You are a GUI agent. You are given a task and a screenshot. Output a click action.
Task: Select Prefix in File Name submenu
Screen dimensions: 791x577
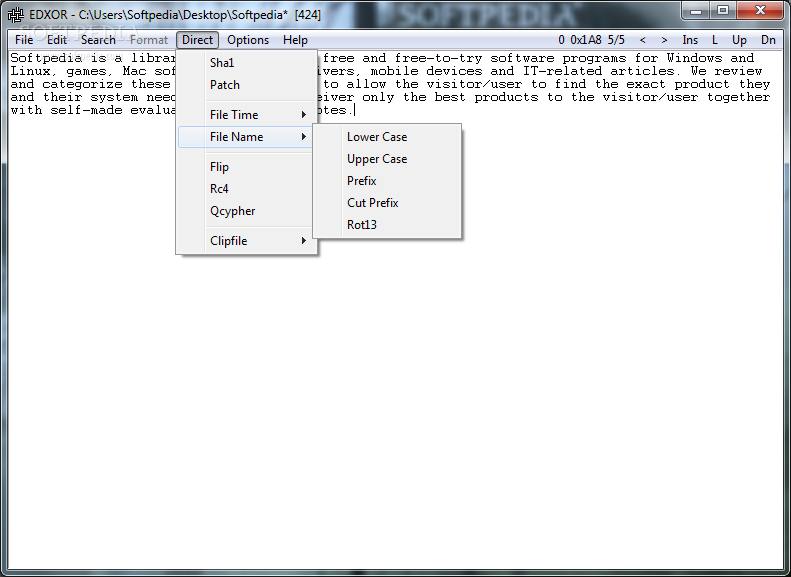[x=387, y=181]
